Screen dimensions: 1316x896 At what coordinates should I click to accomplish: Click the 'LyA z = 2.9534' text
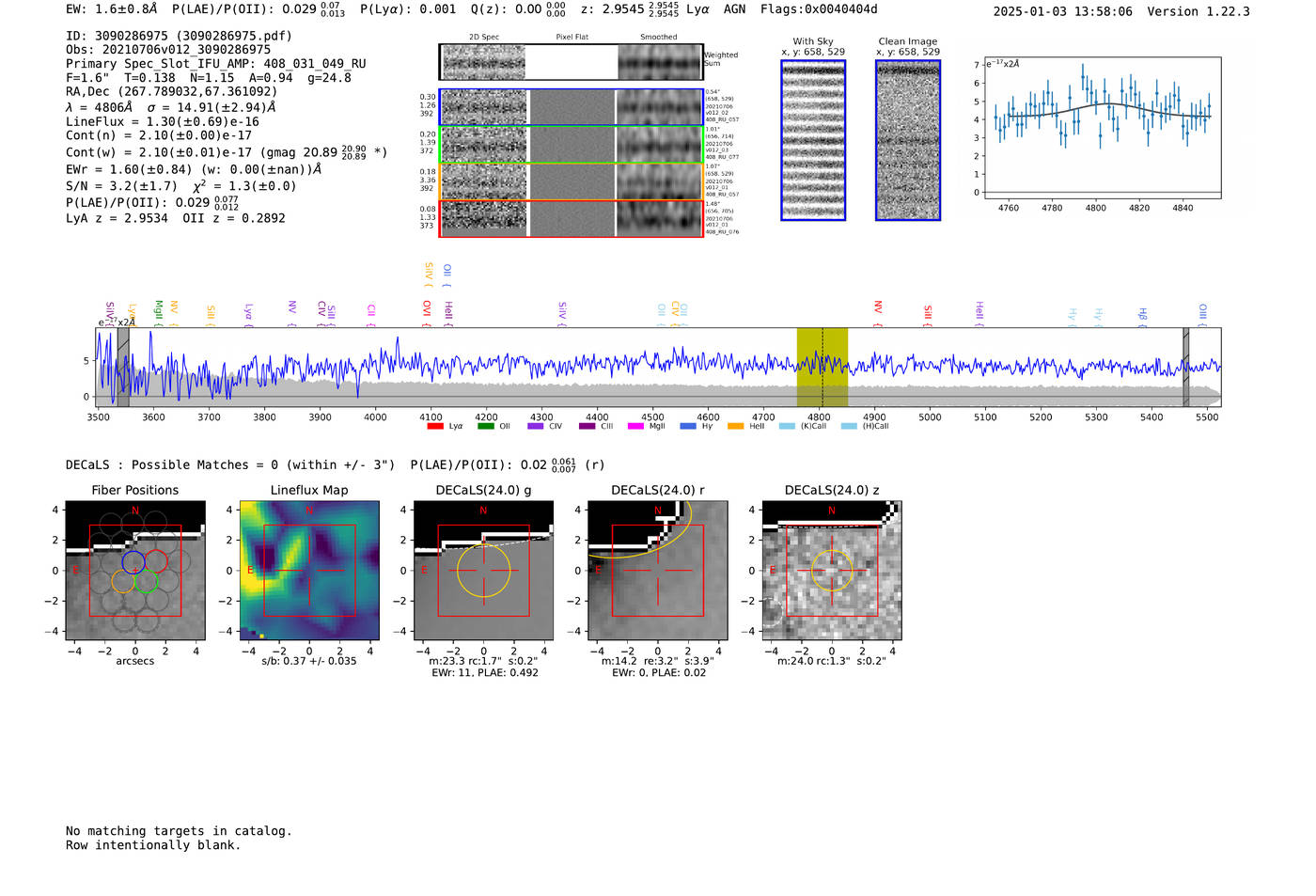117,218
